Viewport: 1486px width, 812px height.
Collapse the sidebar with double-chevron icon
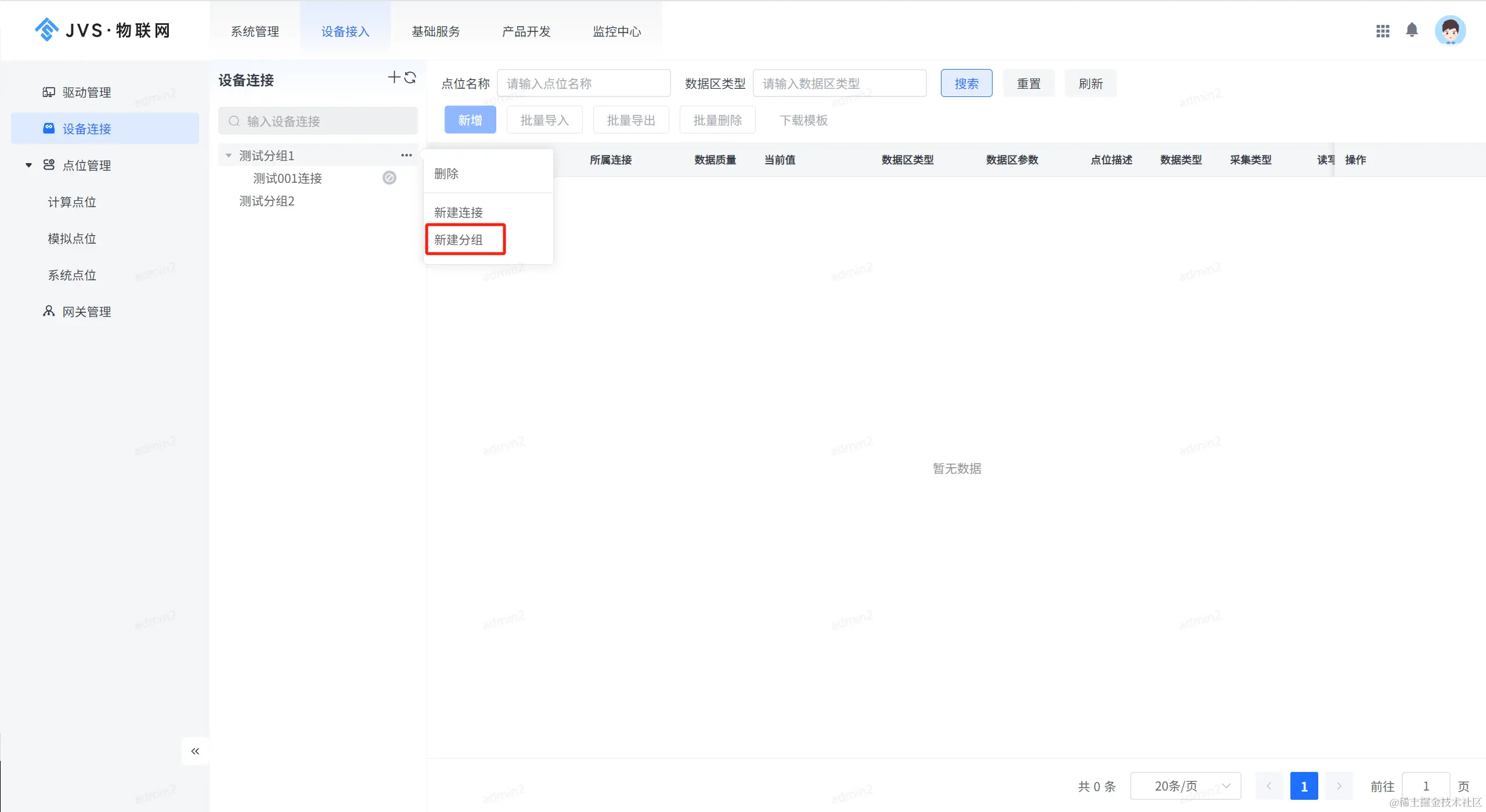coord(195,751)
